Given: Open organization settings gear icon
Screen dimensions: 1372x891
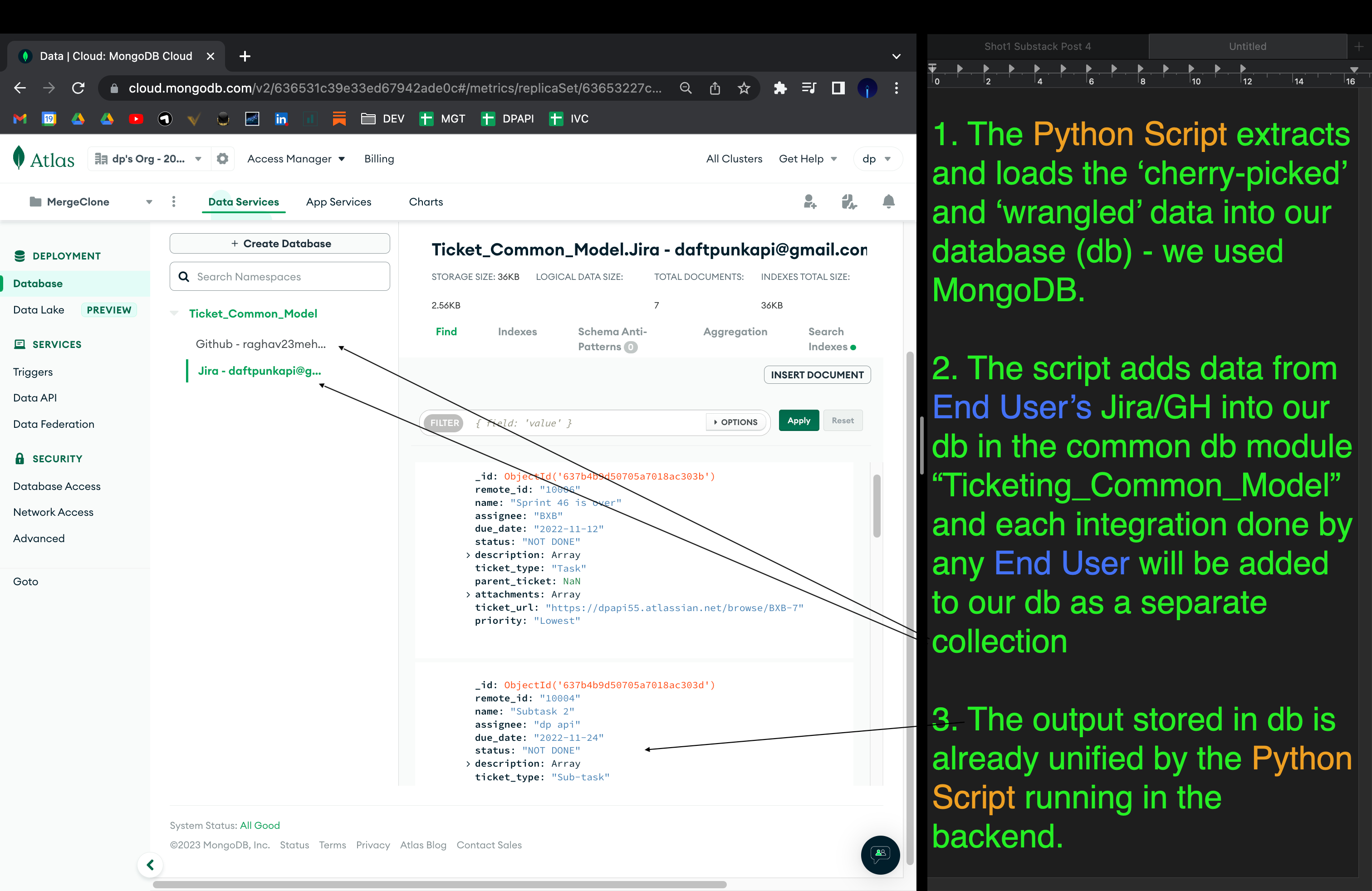Looking at the screenshot, I should pos(222,158).
